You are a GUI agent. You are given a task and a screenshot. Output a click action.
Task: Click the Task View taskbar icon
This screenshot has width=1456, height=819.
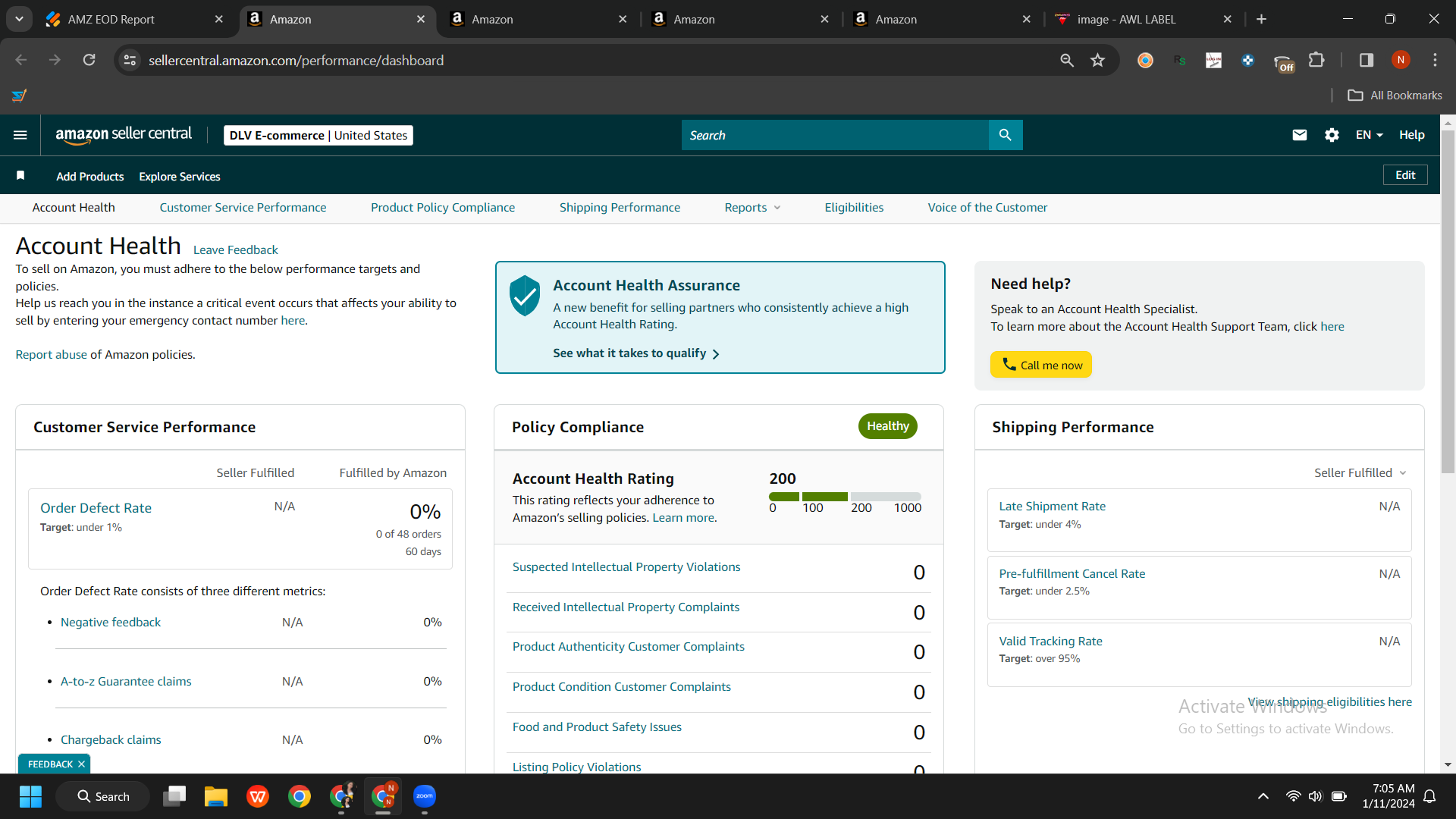point(174,796)
